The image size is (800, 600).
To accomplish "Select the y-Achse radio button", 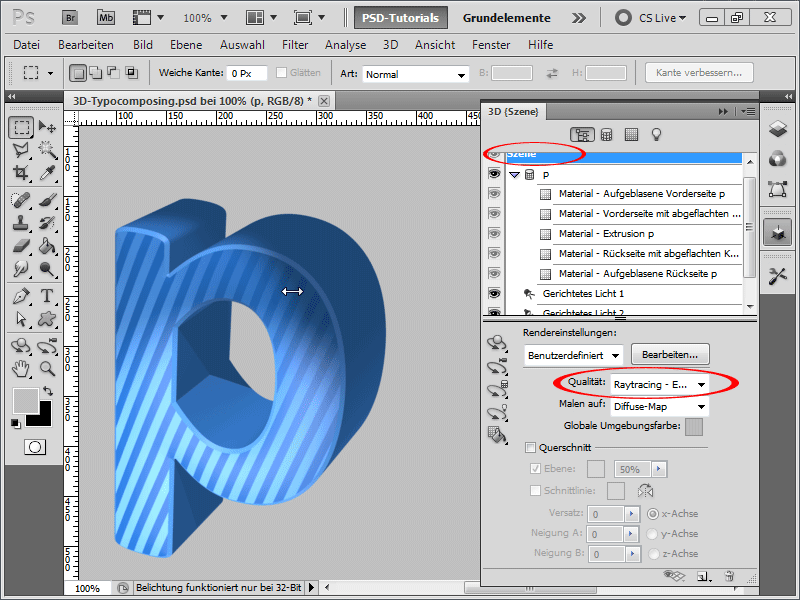I will (x=652, y=534).
